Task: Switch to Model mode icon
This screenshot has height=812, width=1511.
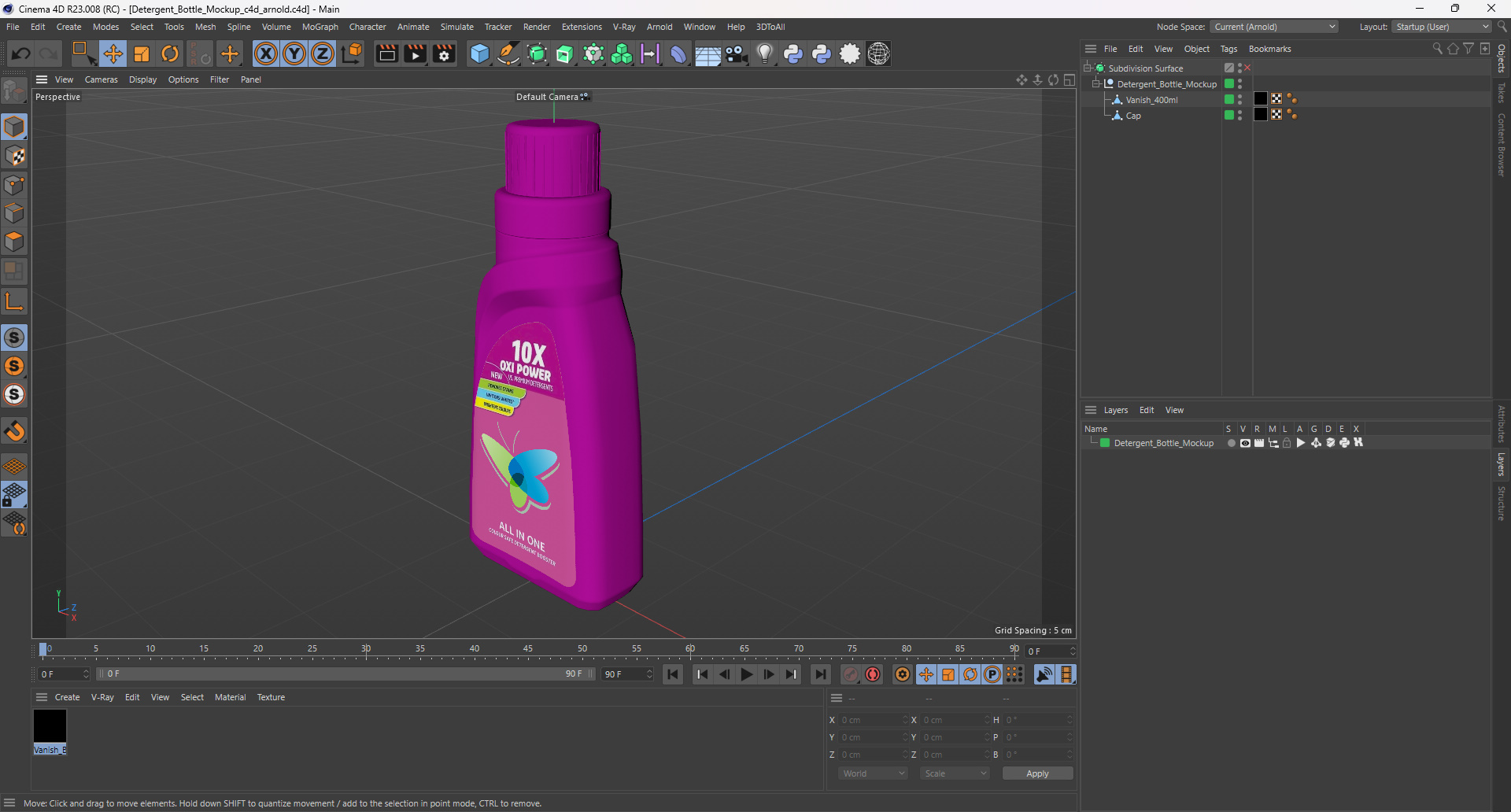Action: [x=14, y=127]
